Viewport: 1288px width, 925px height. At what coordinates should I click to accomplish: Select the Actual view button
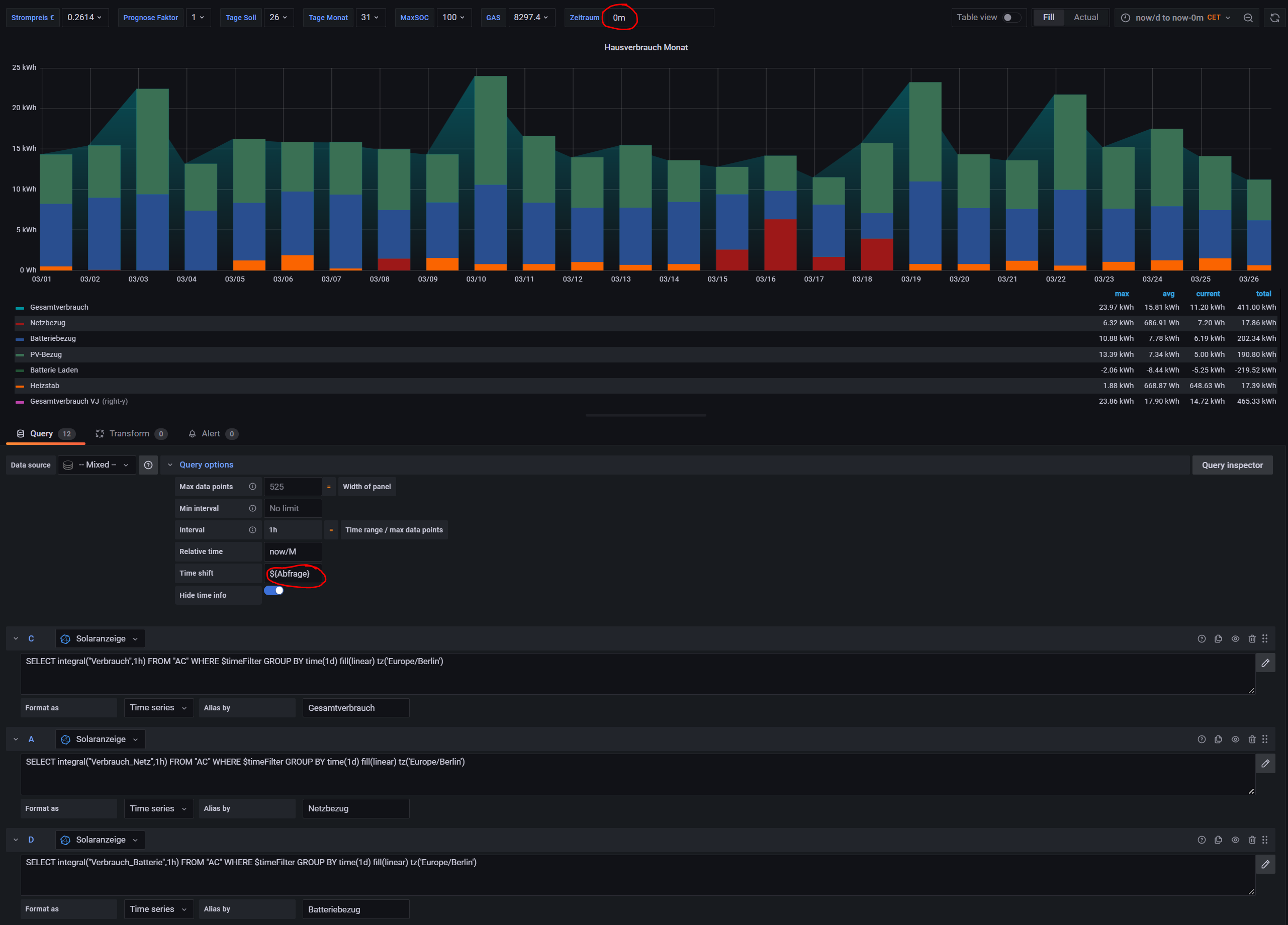[x=1085, y=18]
